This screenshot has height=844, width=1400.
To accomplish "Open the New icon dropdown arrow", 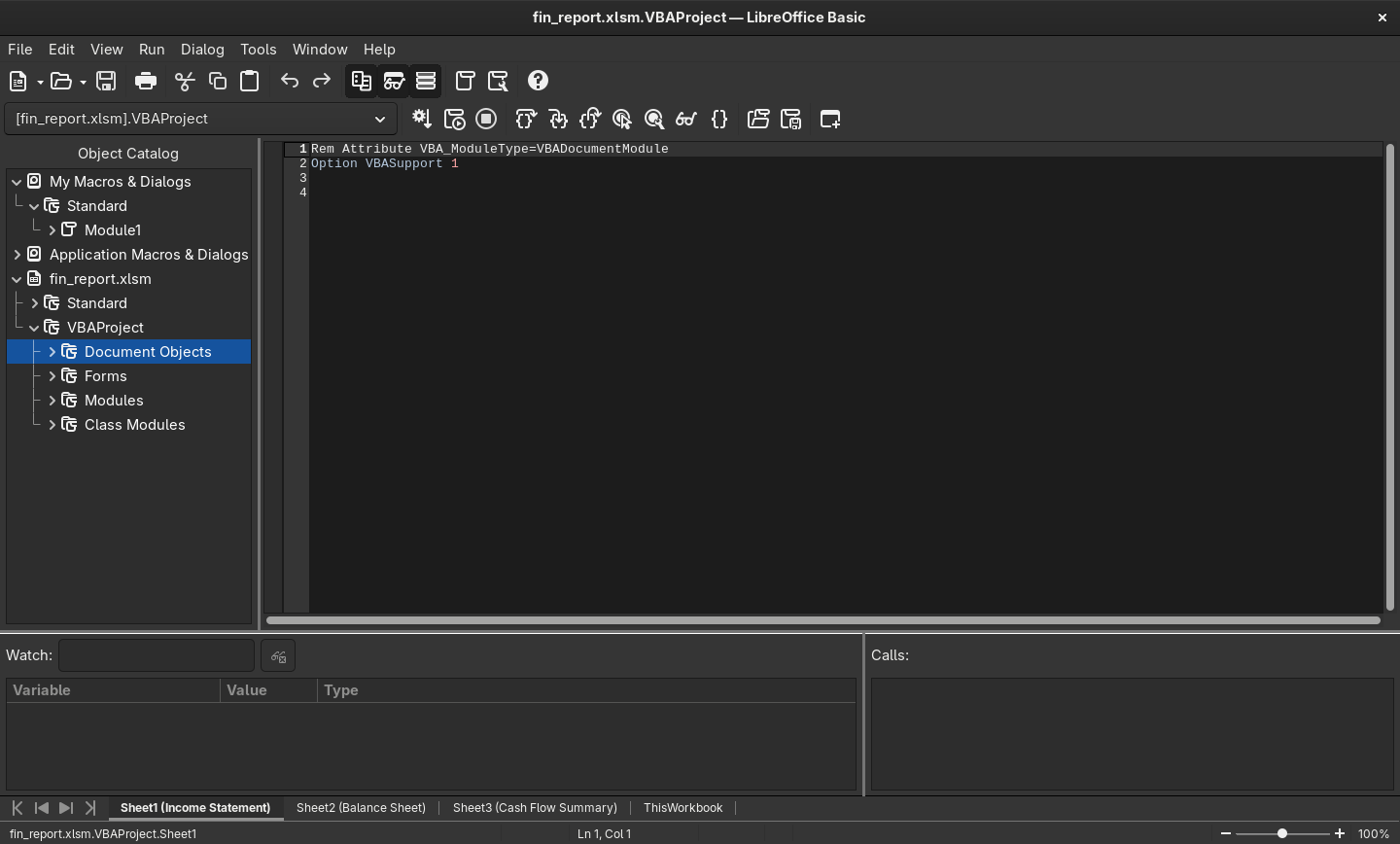I will pos(40,82).
